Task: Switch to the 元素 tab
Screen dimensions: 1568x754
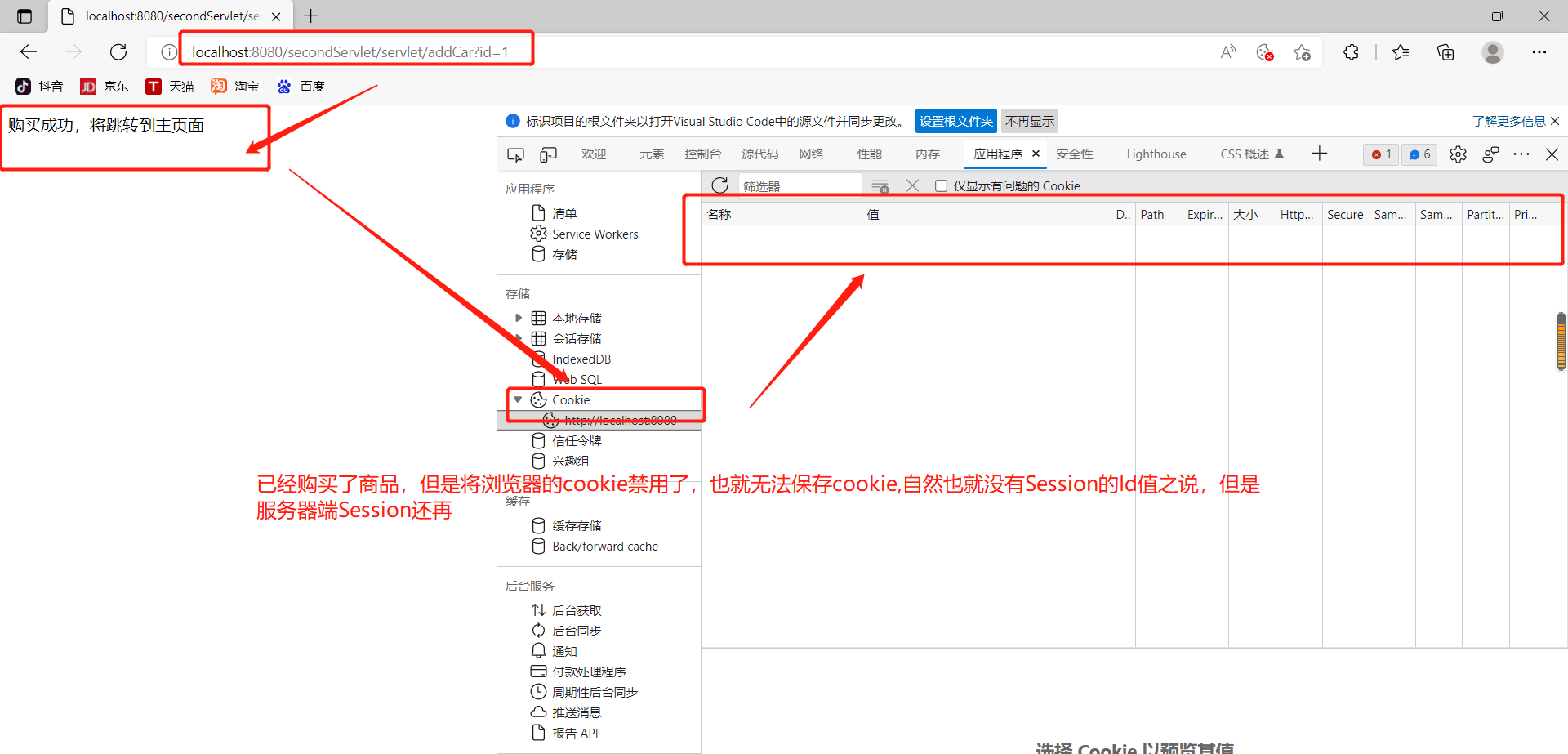Action: 652,154
